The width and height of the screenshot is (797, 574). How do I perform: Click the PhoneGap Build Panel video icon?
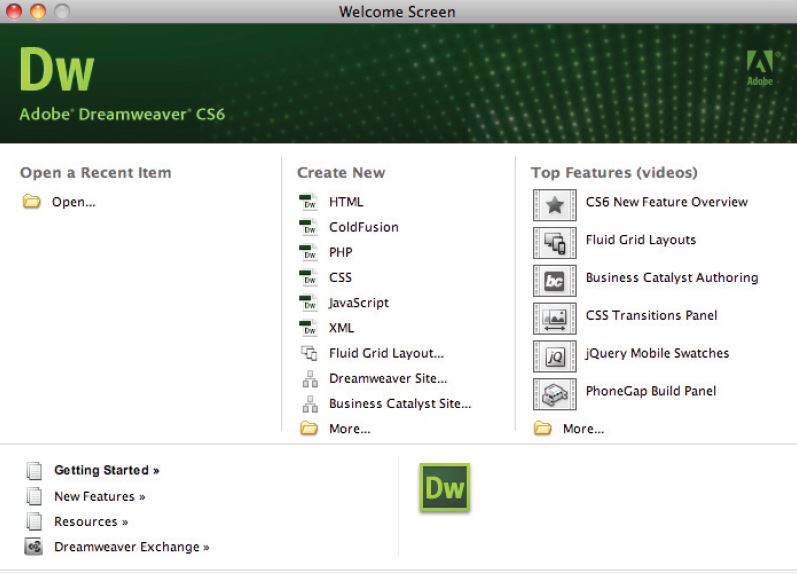click(555, 394)
